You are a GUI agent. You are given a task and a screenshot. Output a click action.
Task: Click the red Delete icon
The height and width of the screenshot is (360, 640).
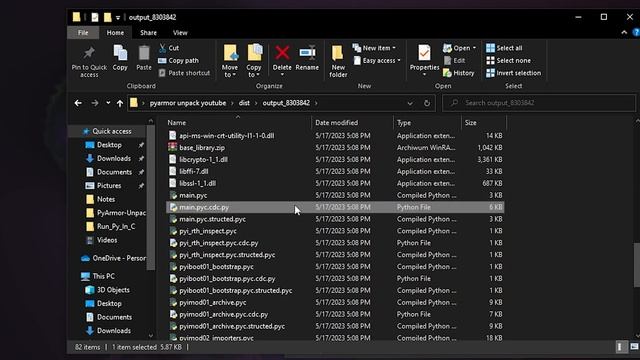pos(282,53)
